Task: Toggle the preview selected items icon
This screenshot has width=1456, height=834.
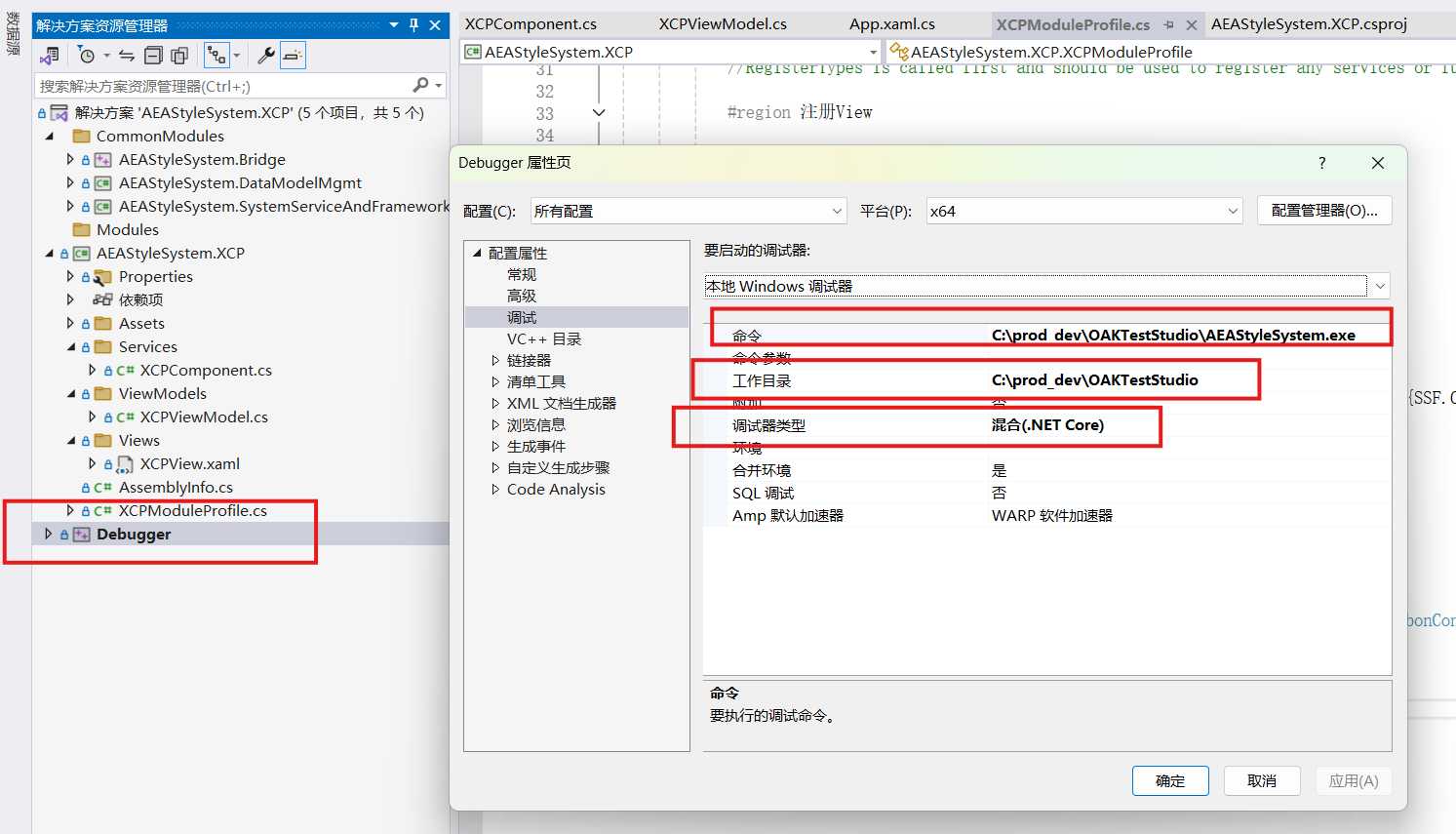Action: [x=293, y=56]
